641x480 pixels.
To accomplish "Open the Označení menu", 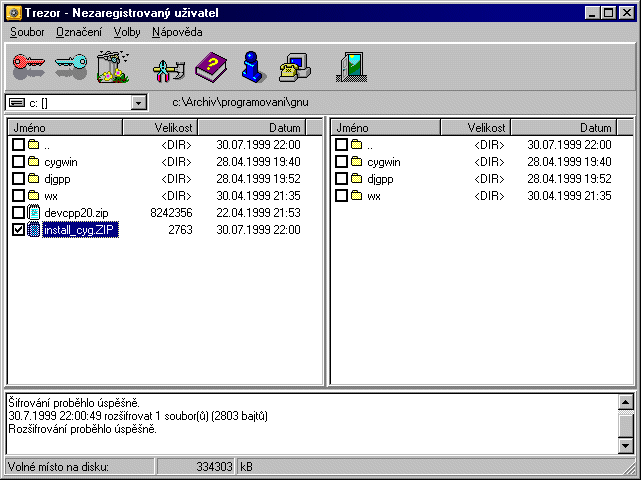I will (x=80, y=32).
